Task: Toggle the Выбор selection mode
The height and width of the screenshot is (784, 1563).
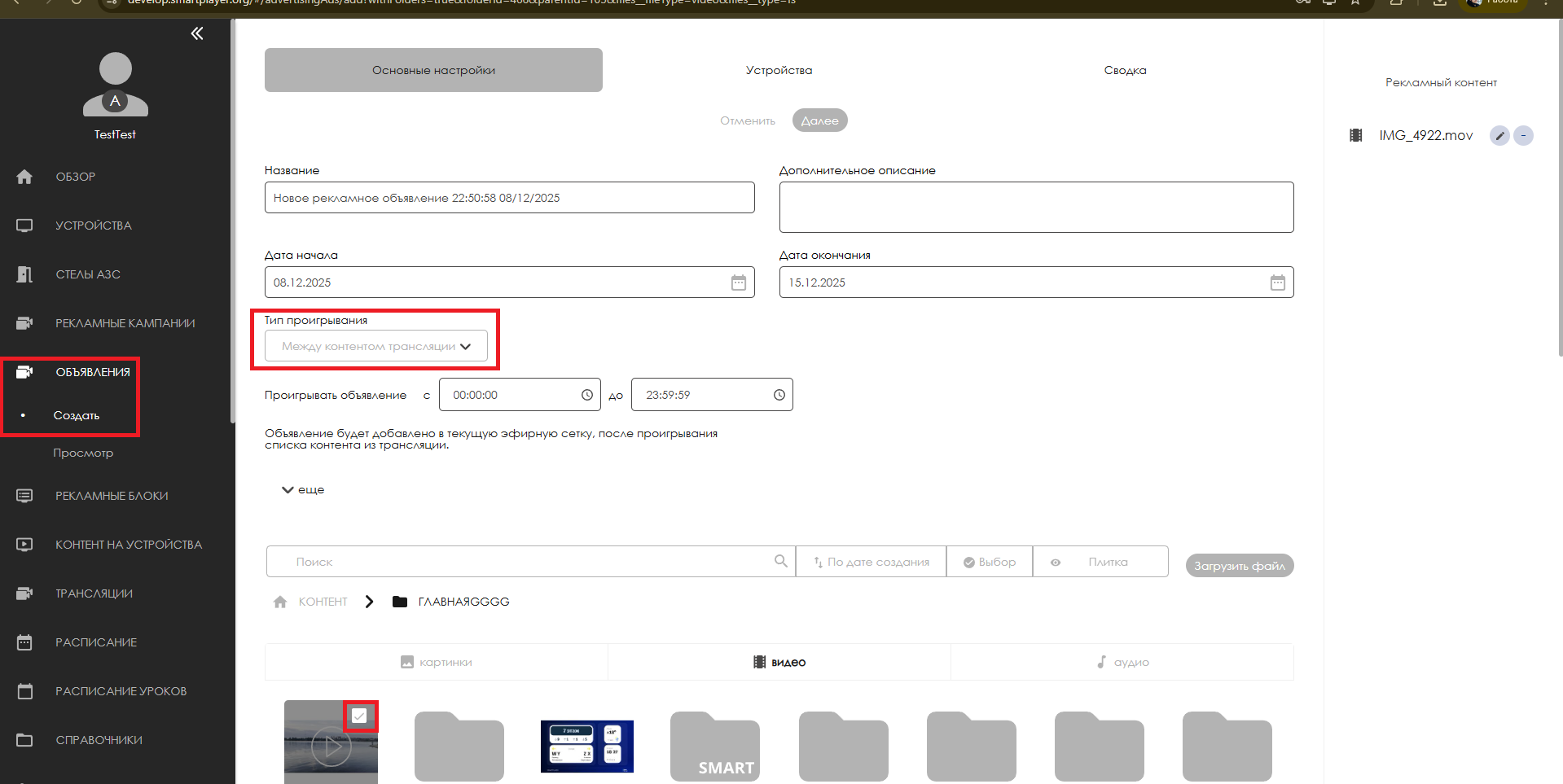Action: coord(989,562)
